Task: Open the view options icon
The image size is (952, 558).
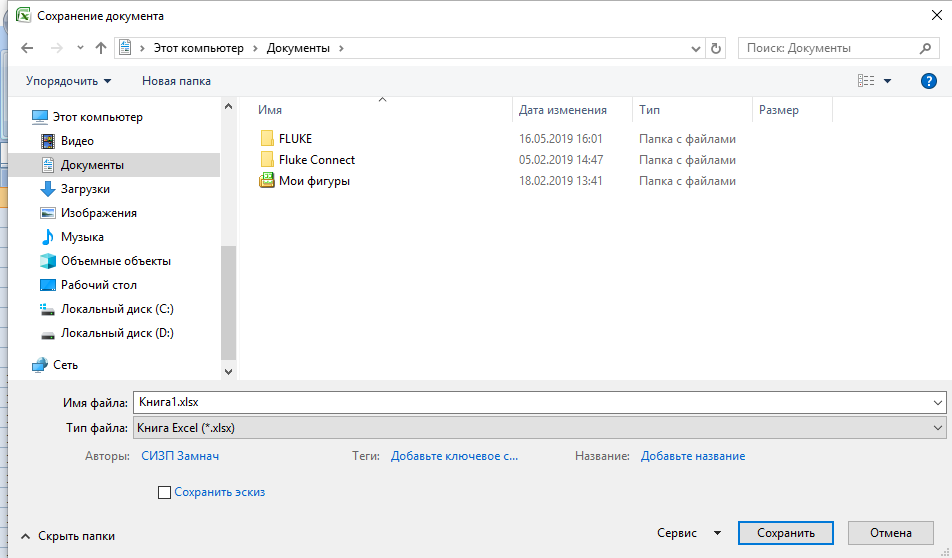Action: (866, 81)
